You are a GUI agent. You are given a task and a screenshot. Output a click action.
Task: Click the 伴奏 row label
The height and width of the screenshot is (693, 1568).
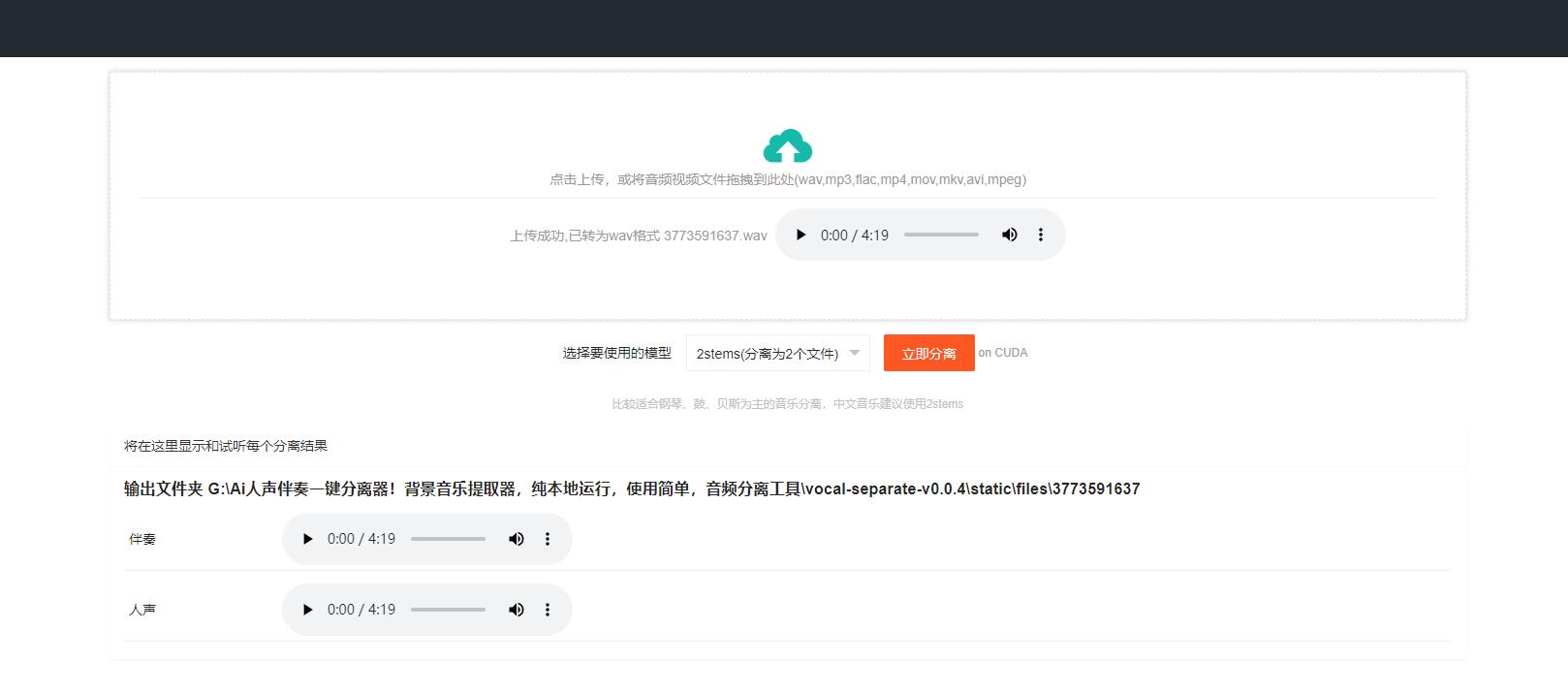[142, 539]
